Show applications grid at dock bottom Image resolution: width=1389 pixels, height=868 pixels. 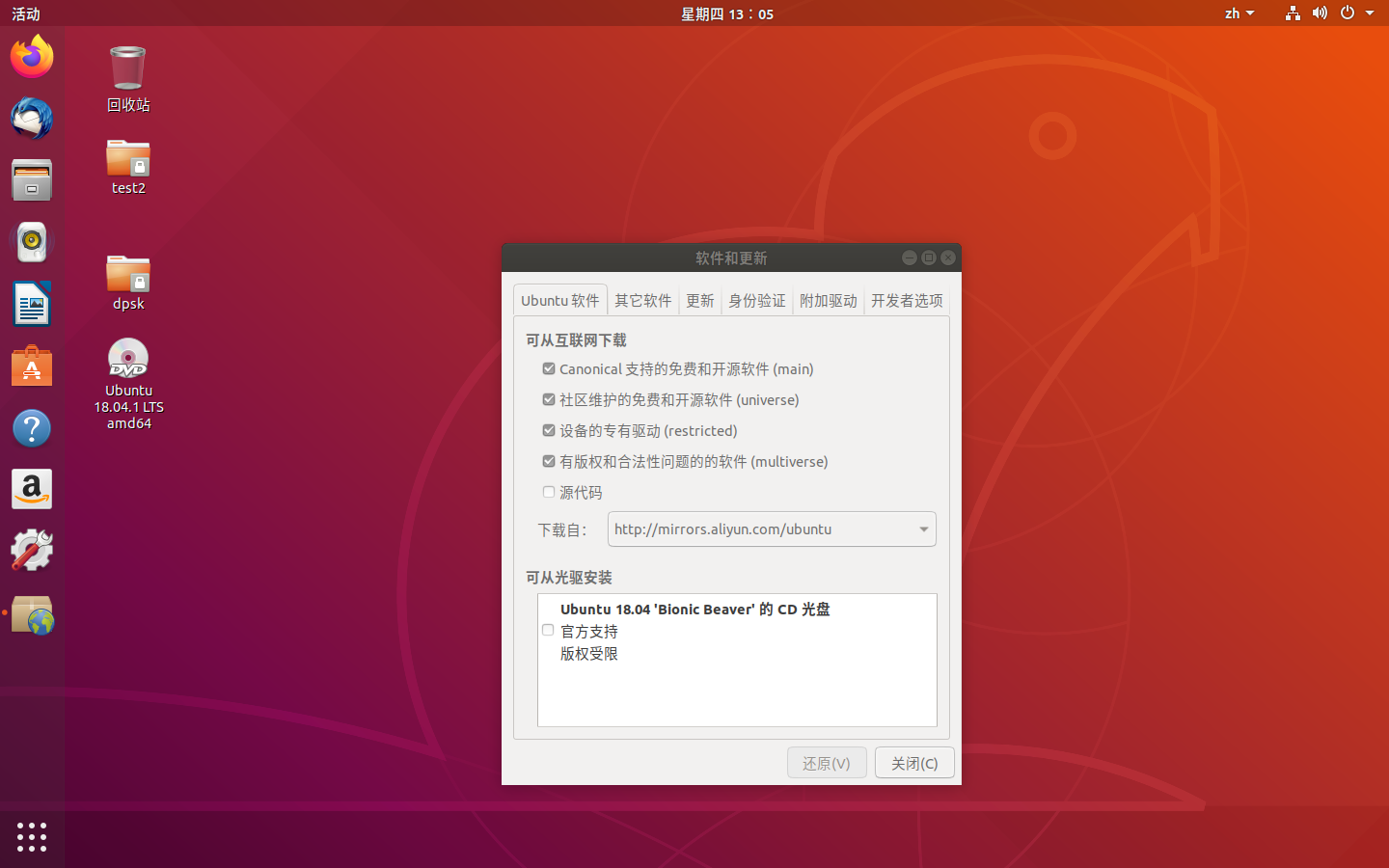coord(32,836)
